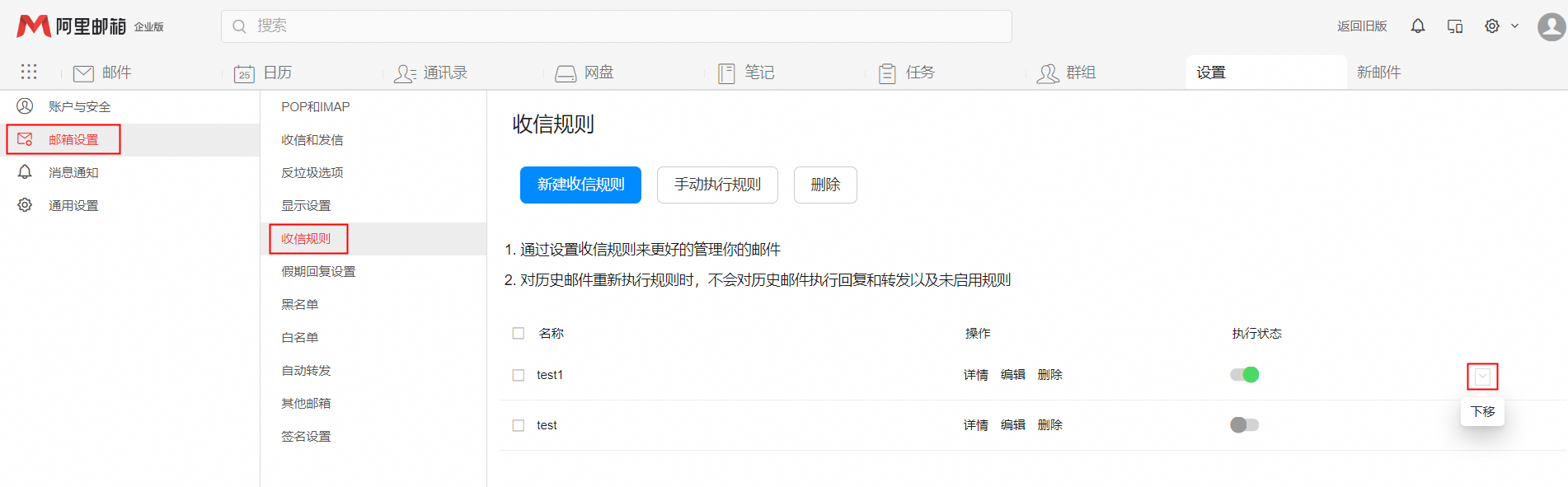Open 假期回复设置 in settings submenu
Screen dimensions: 1568x487
pos(318,271)
